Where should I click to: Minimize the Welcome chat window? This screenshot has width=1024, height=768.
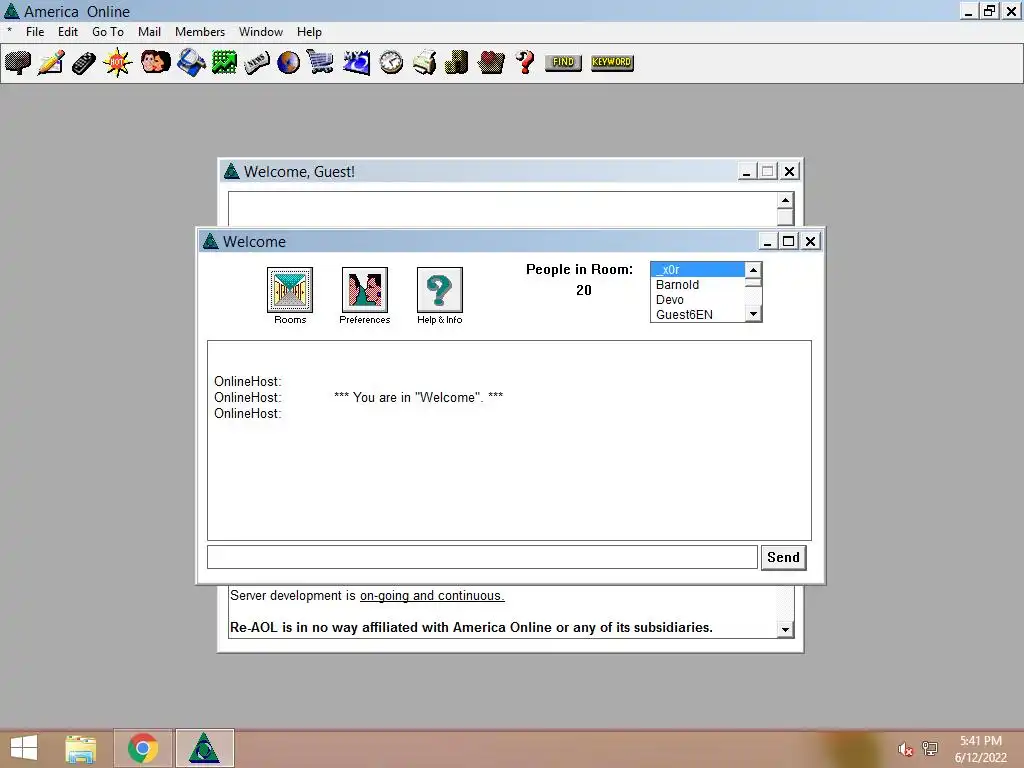click(767, 242)
